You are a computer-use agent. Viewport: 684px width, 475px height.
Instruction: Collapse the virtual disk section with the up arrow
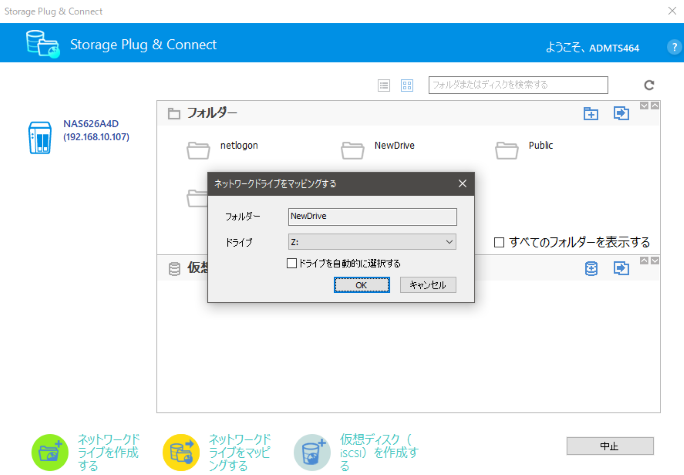coord(644,260)
